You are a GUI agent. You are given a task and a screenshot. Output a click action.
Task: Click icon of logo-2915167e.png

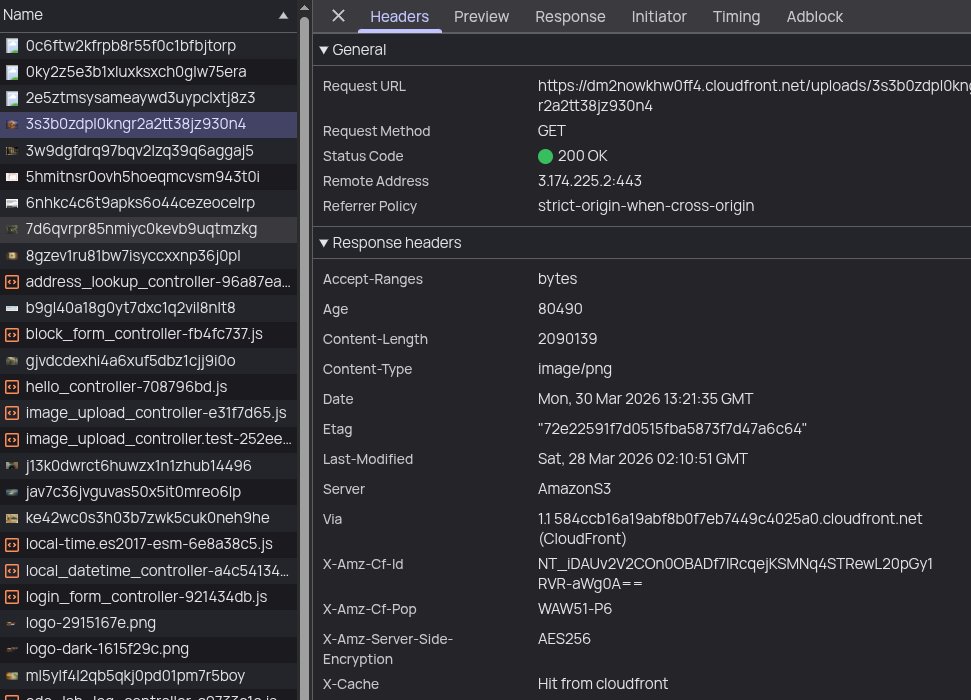(x=12, y=623)
